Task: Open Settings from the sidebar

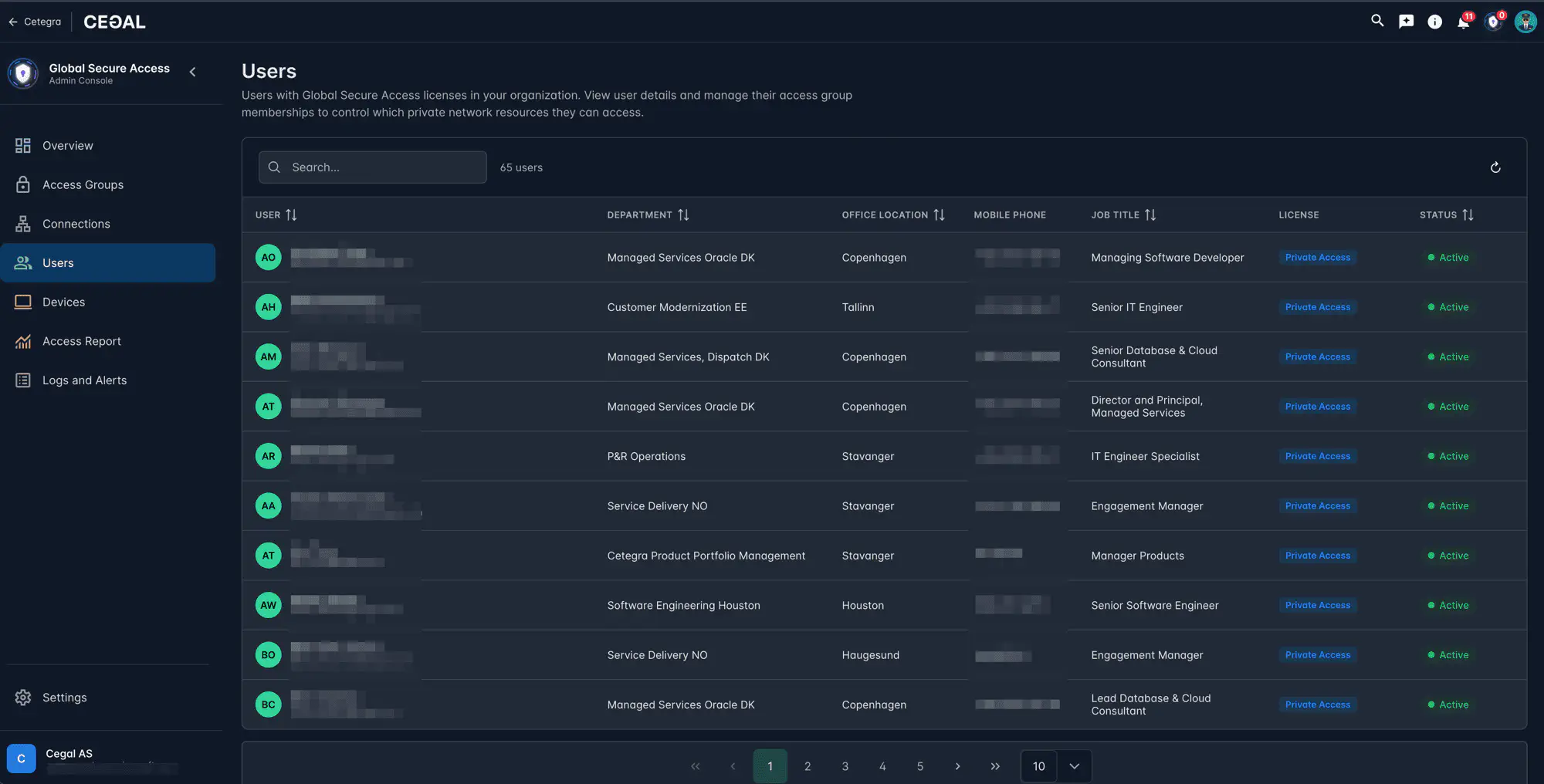Action: 108,698
